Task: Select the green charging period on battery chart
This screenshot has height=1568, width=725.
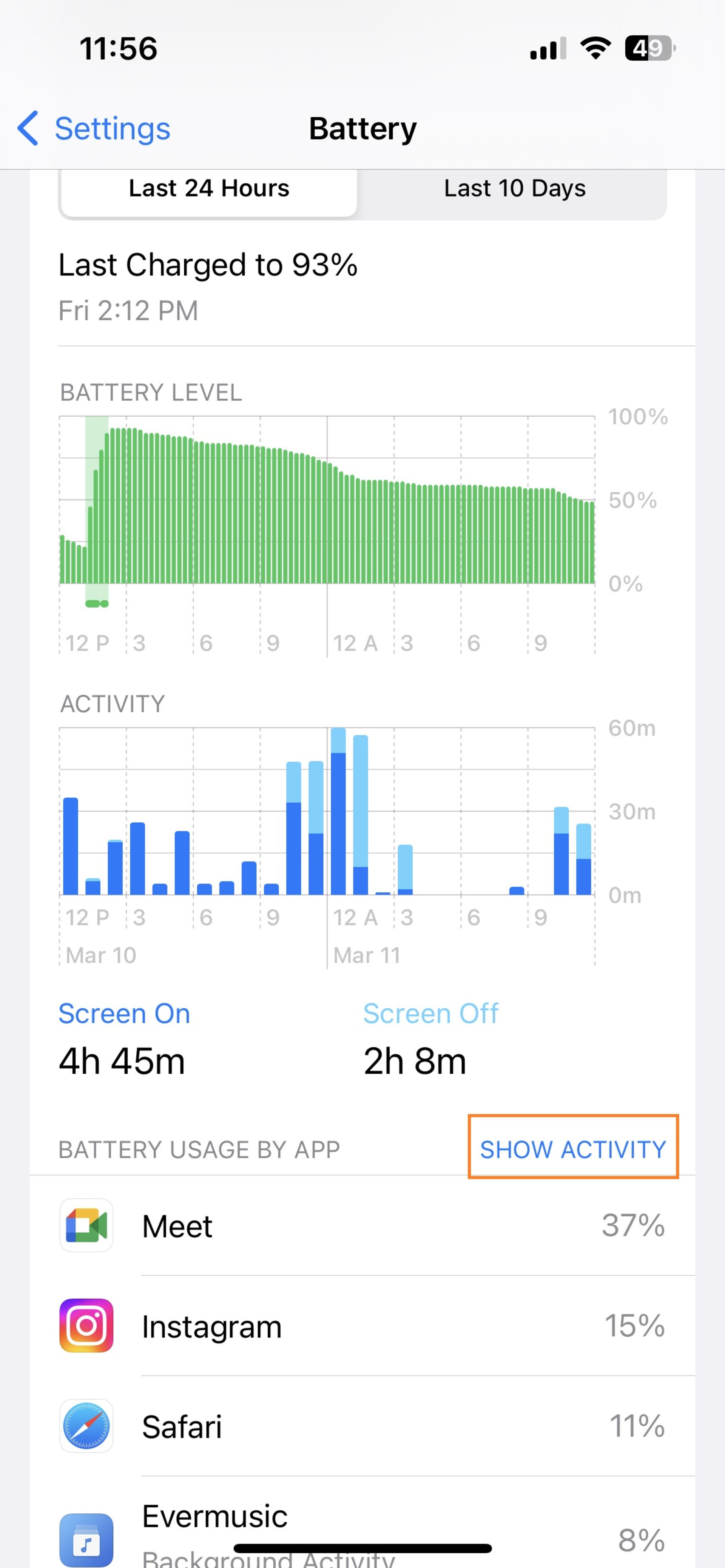Action: tap(97, 505)
